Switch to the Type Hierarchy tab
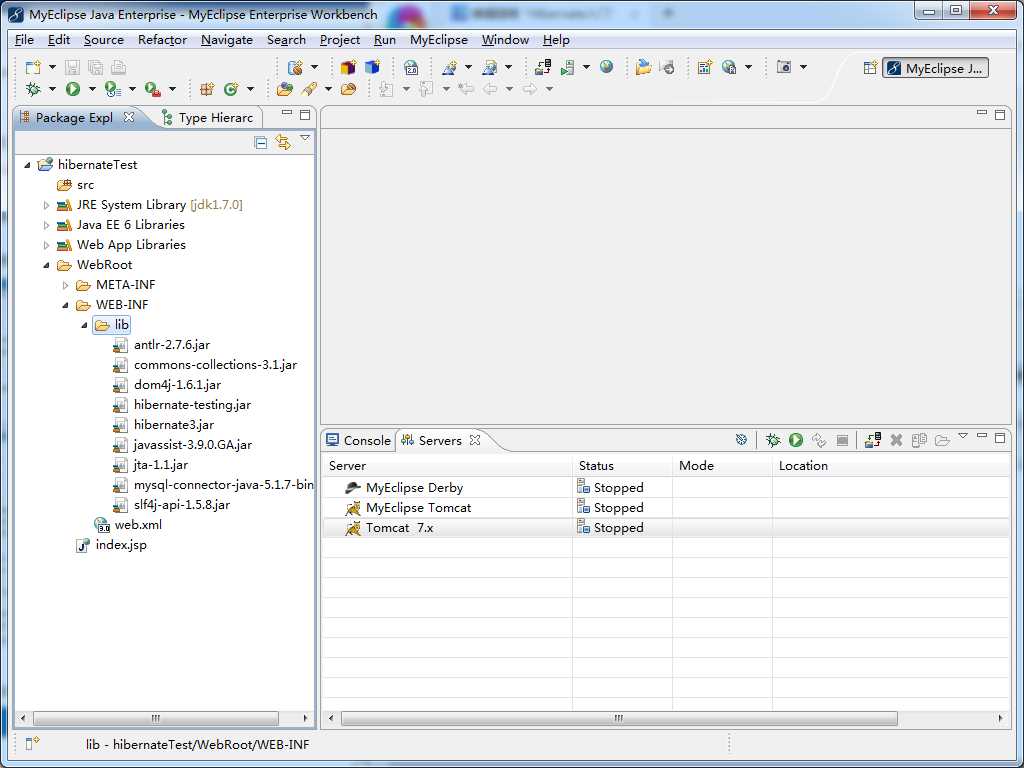 coord(208,118)
